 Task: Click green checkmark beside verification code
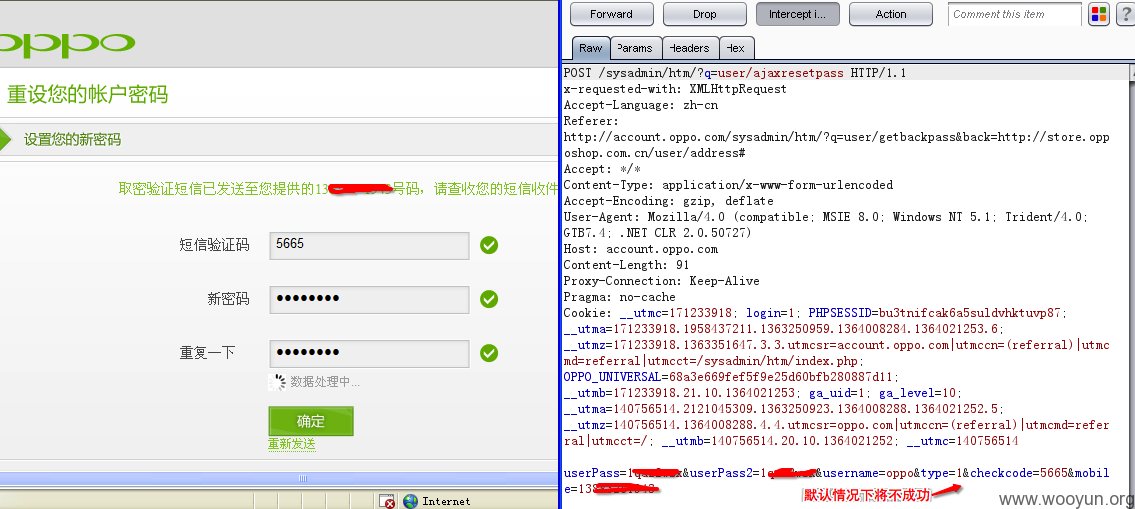[x=489, y=245]
